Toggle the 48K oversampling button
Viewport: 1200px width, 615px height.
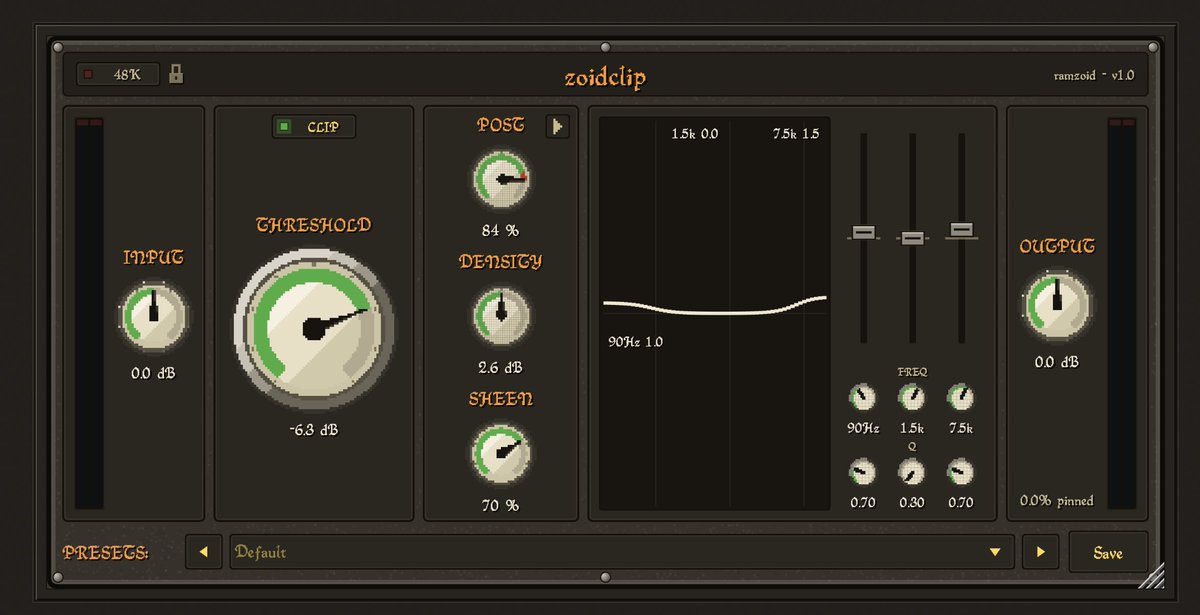pyautogui.click(x=118, y=74)
